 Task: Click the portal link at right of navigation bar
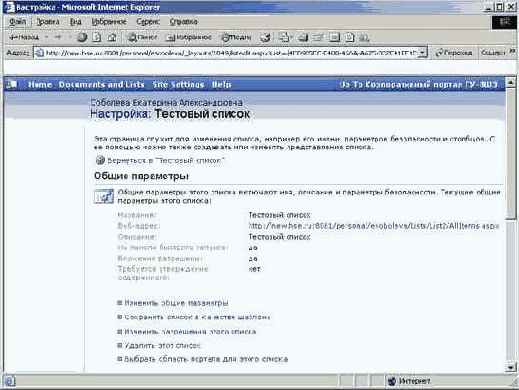pyautogui.click(x=419, y=85)
